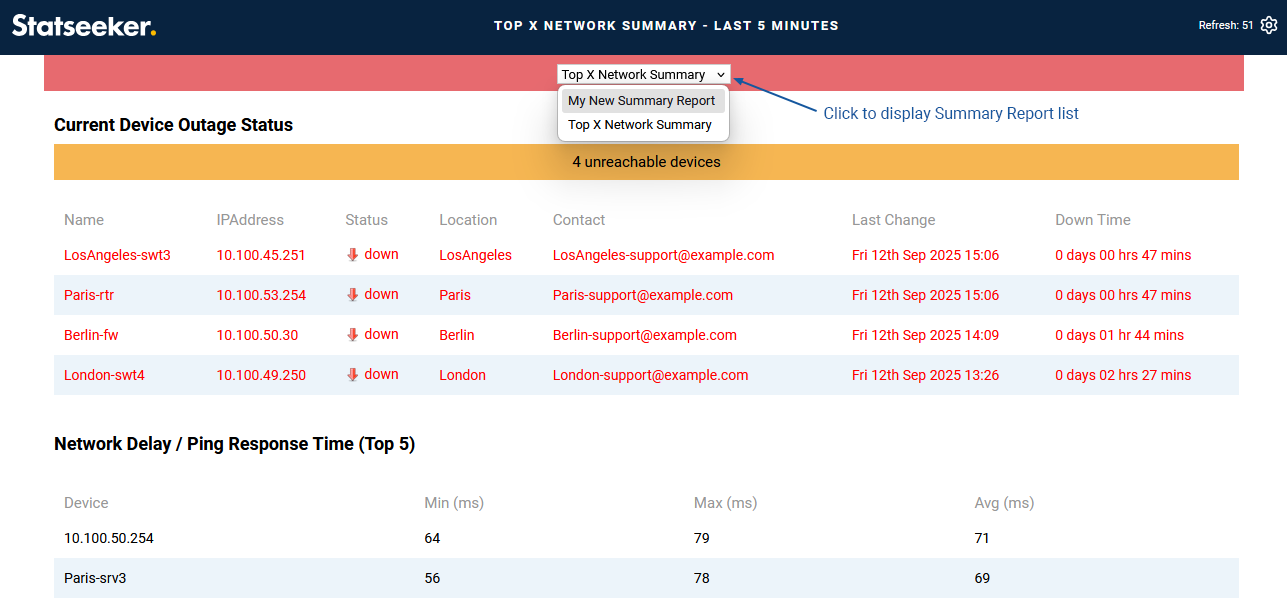1287x610 pixels.
Task: Click the Refresh countdown text
Action: click(1225, 26)
